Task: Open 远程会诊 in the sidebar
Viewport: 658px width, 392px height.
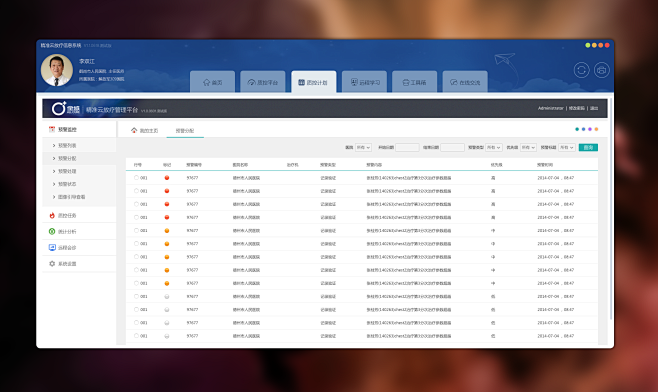Action: pyautogui.click(x=79, y=248)
